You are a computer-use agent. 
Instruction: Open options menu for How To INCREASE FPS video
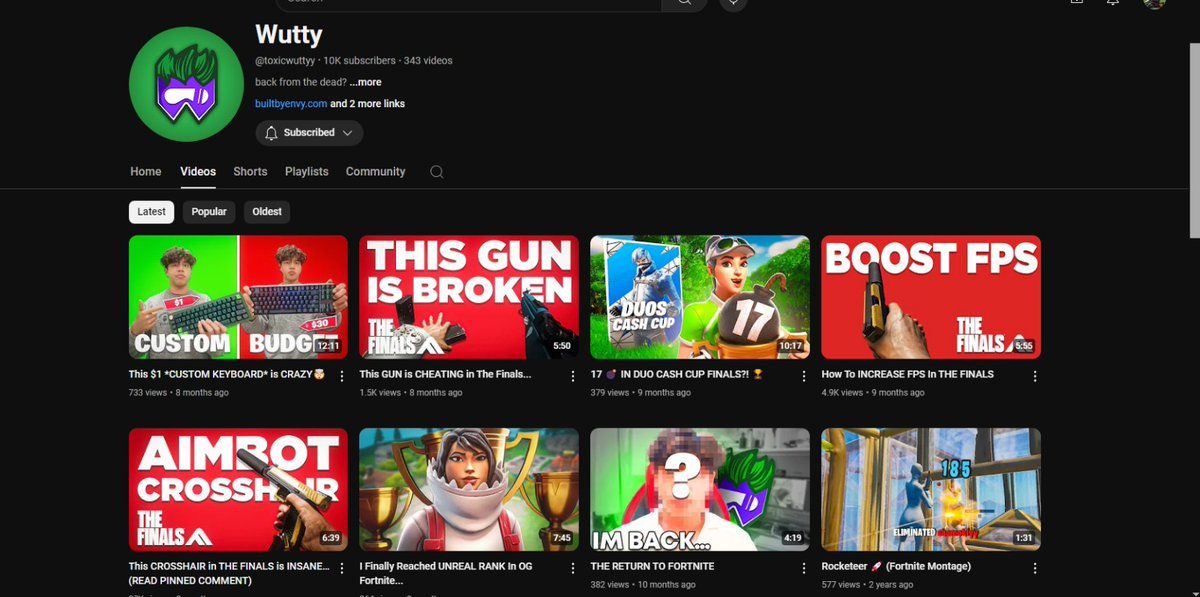(1035, 376)
